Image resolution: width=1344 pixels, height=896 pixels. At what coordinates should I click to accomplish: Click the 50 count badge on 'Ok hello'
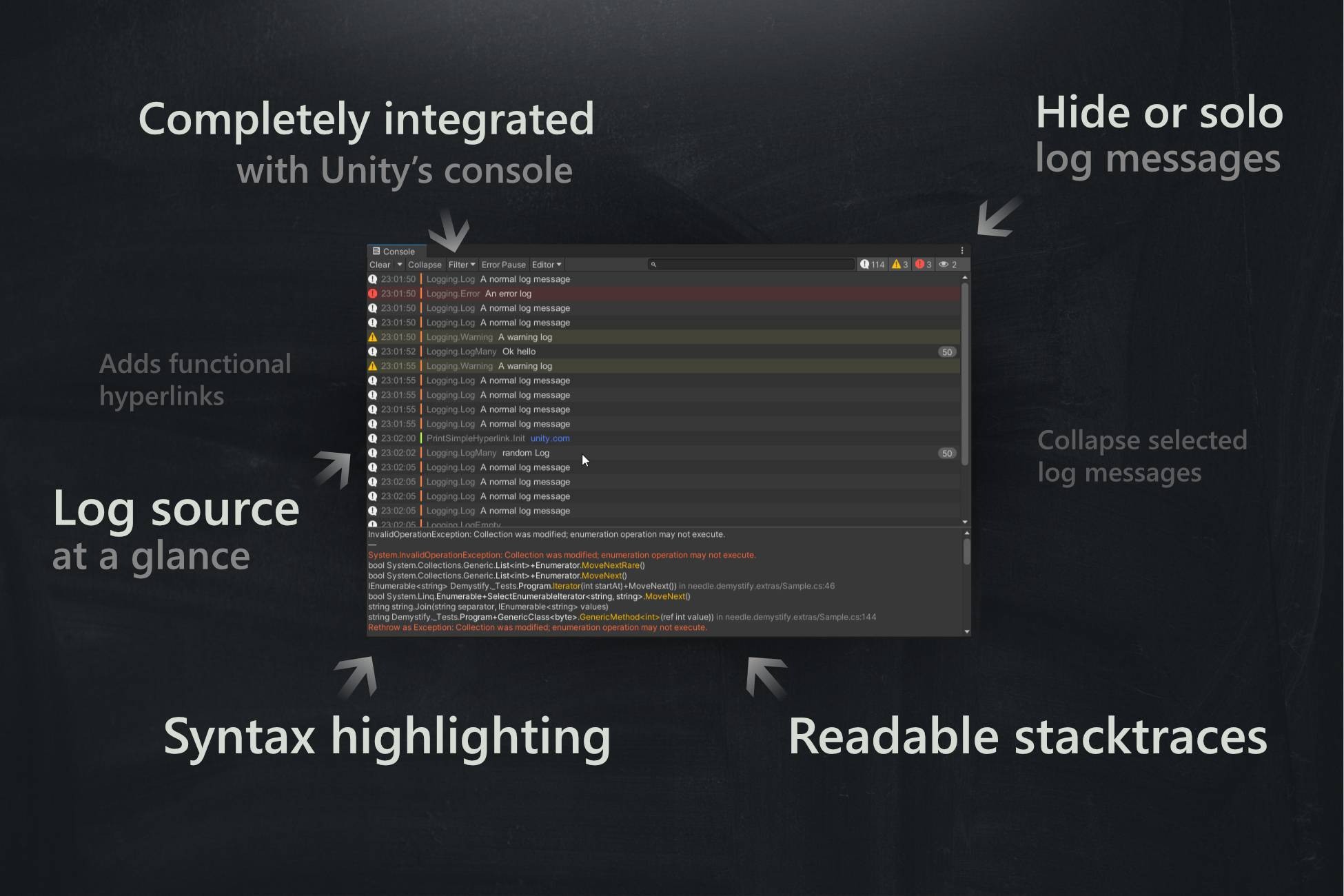[x=947, y=352]
